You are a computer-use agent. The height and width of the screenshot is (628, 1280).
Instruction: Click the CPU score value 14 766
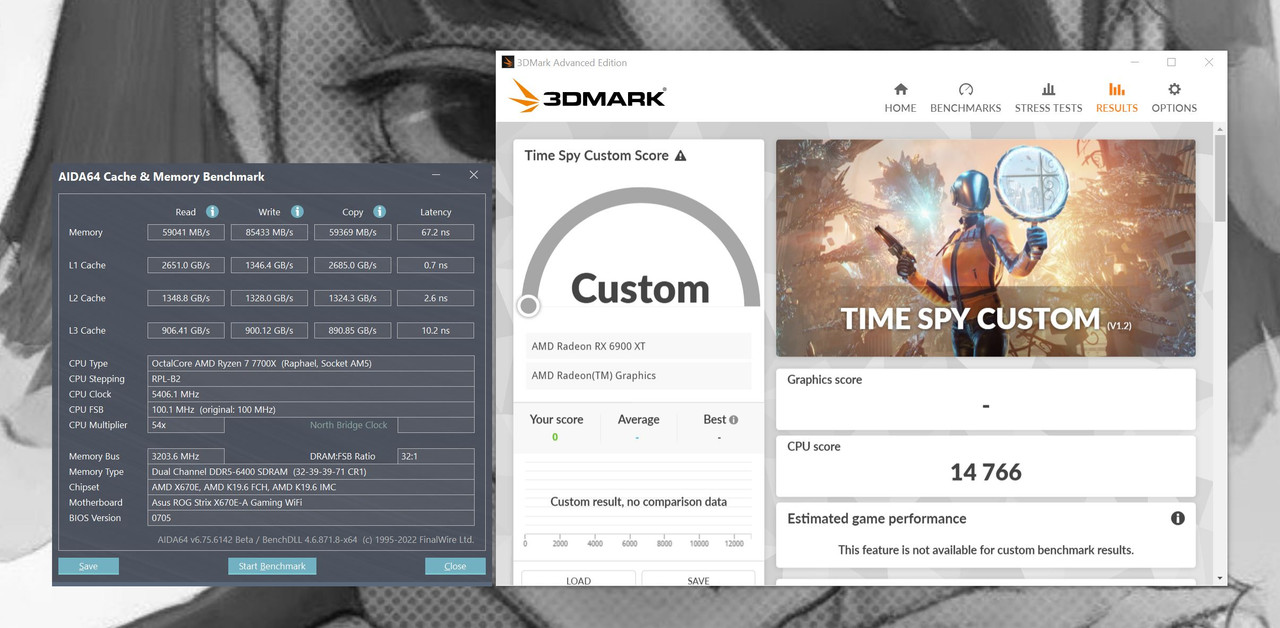tap(986, 472)
